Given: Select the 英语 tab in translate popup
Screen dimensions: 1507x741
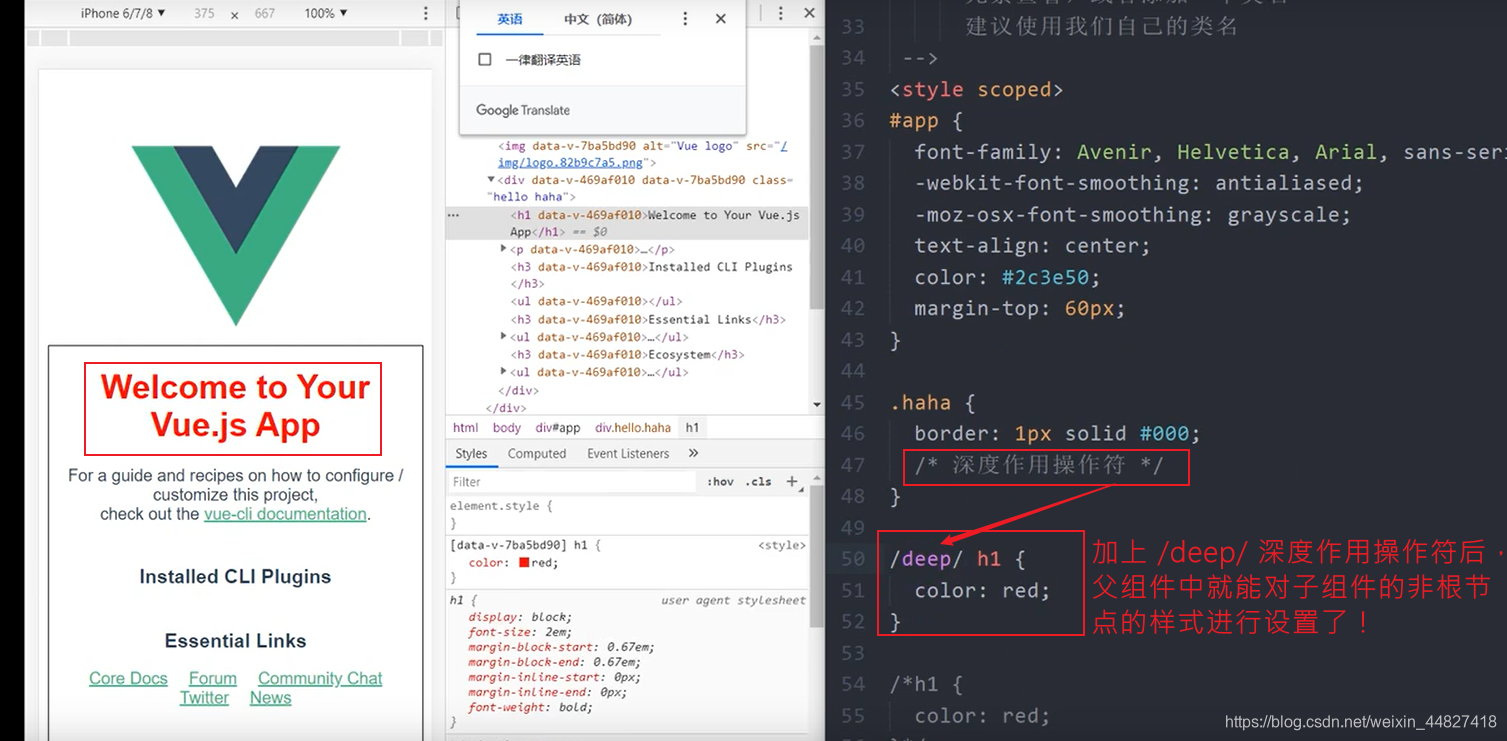Looking at the screenshot, I should click(x=510, y=19).
